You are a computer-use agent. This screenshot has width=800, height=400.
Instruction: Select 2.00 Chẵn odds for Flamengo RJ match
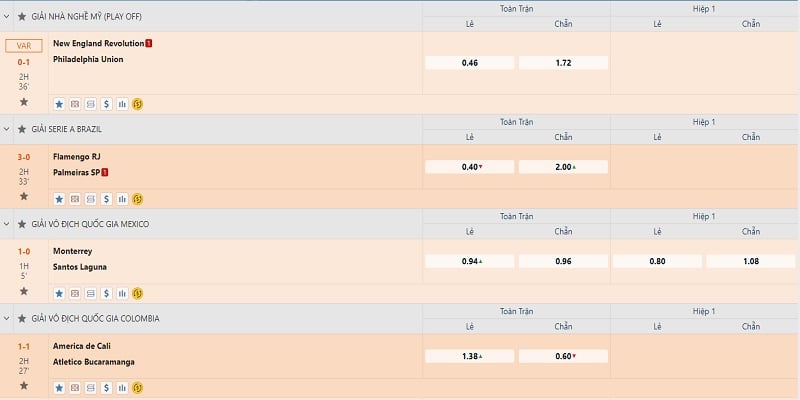[564, 167]
